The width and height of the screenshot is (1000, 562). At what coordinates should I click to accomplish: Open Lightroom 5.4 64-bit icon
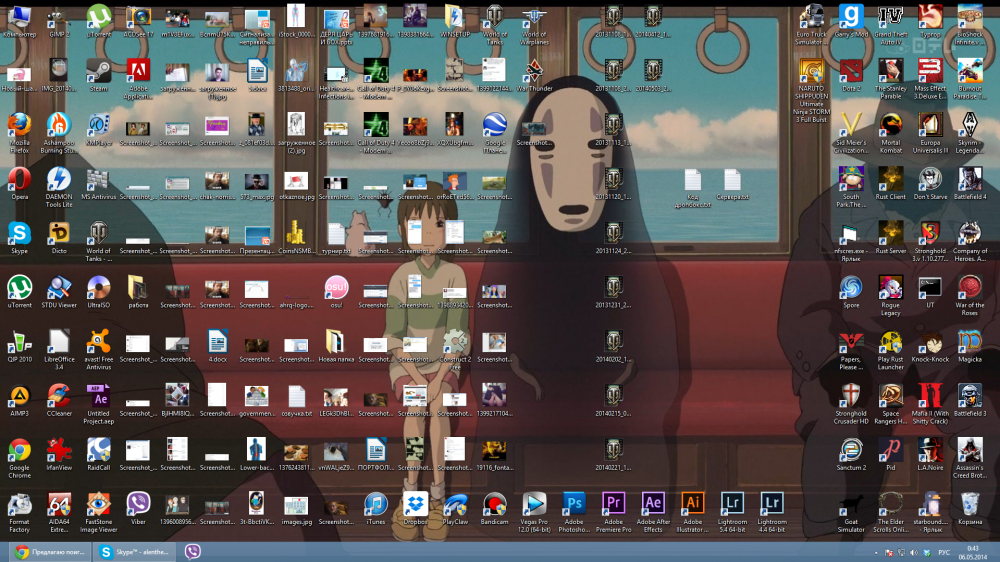(x=732, y=513)
